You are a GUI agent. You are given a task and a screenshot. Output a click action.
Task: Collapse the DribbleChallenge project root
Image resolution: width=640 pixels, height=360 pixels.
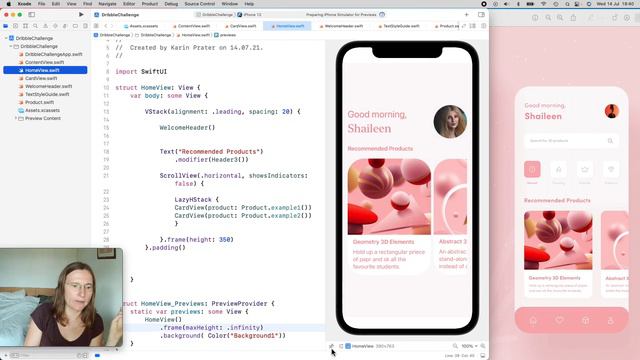point(6,38)
